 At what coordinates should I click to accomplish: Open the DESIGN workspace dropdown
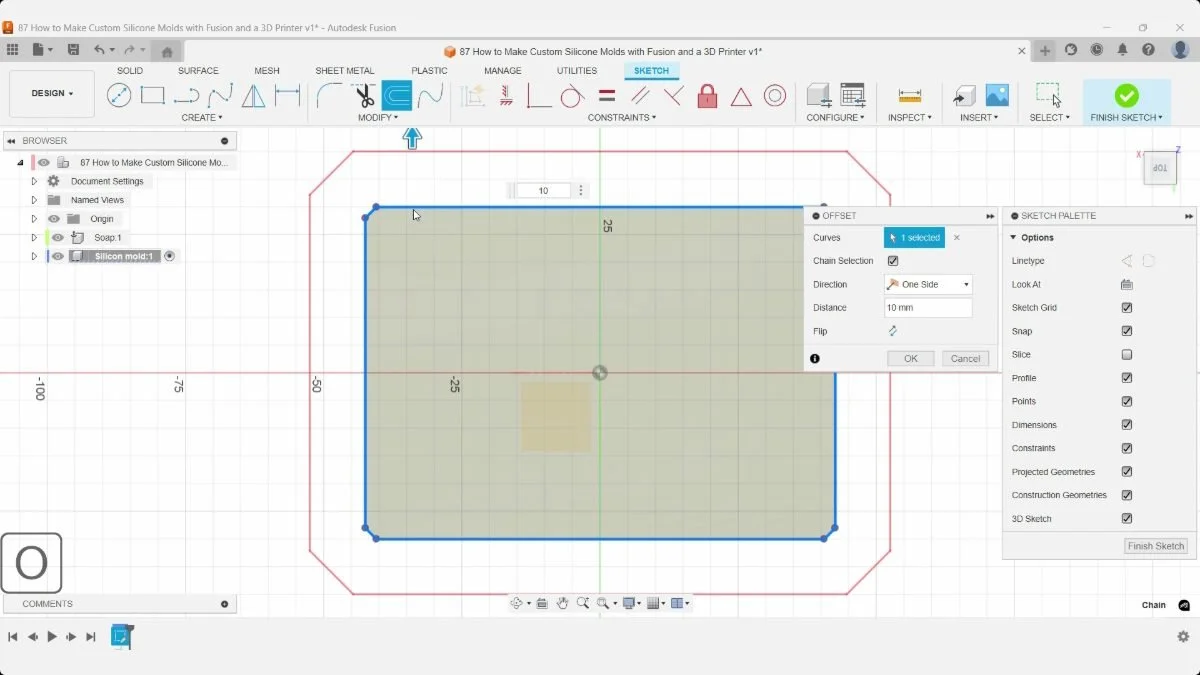52,94
